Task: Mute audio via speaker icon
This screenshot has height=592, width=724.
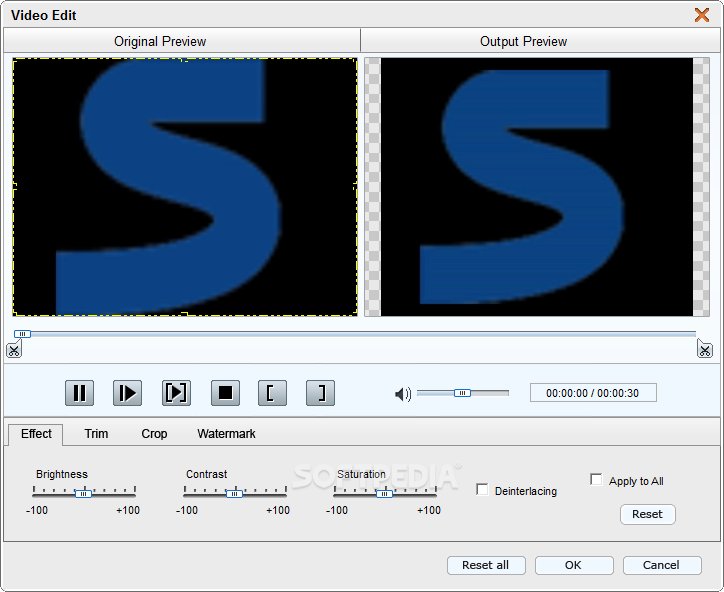Action: 403,394
